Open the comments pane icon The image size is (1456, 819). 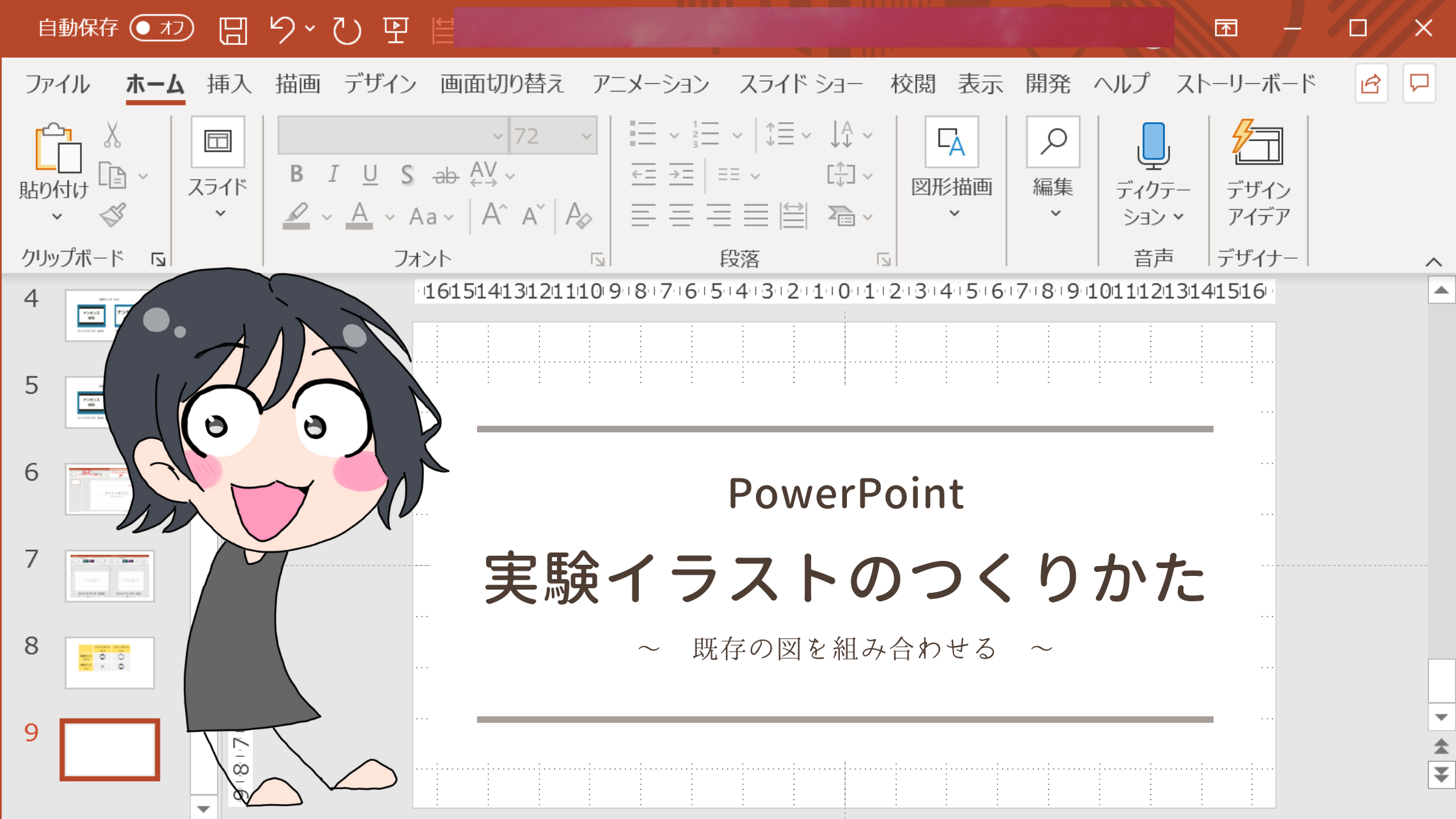point(1419,83)
